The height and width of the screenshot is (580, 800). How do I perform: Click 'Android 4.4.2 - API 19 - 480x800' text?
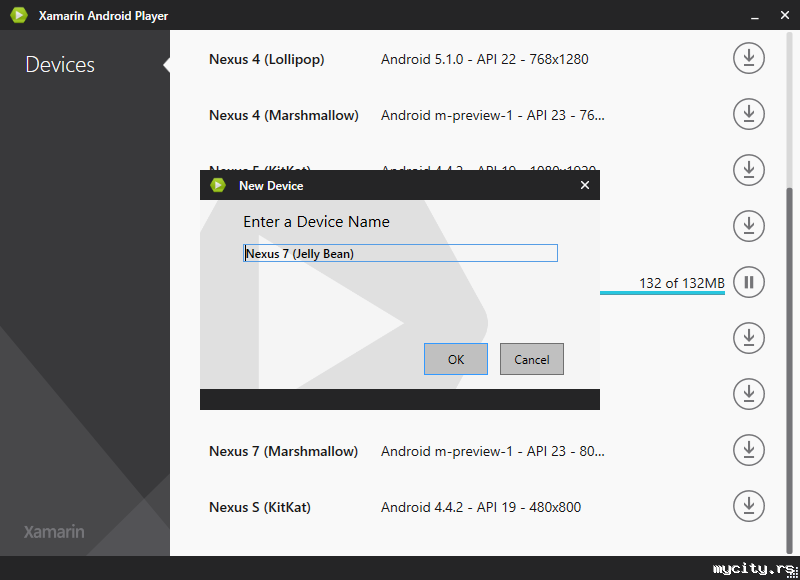click(481, 507)
